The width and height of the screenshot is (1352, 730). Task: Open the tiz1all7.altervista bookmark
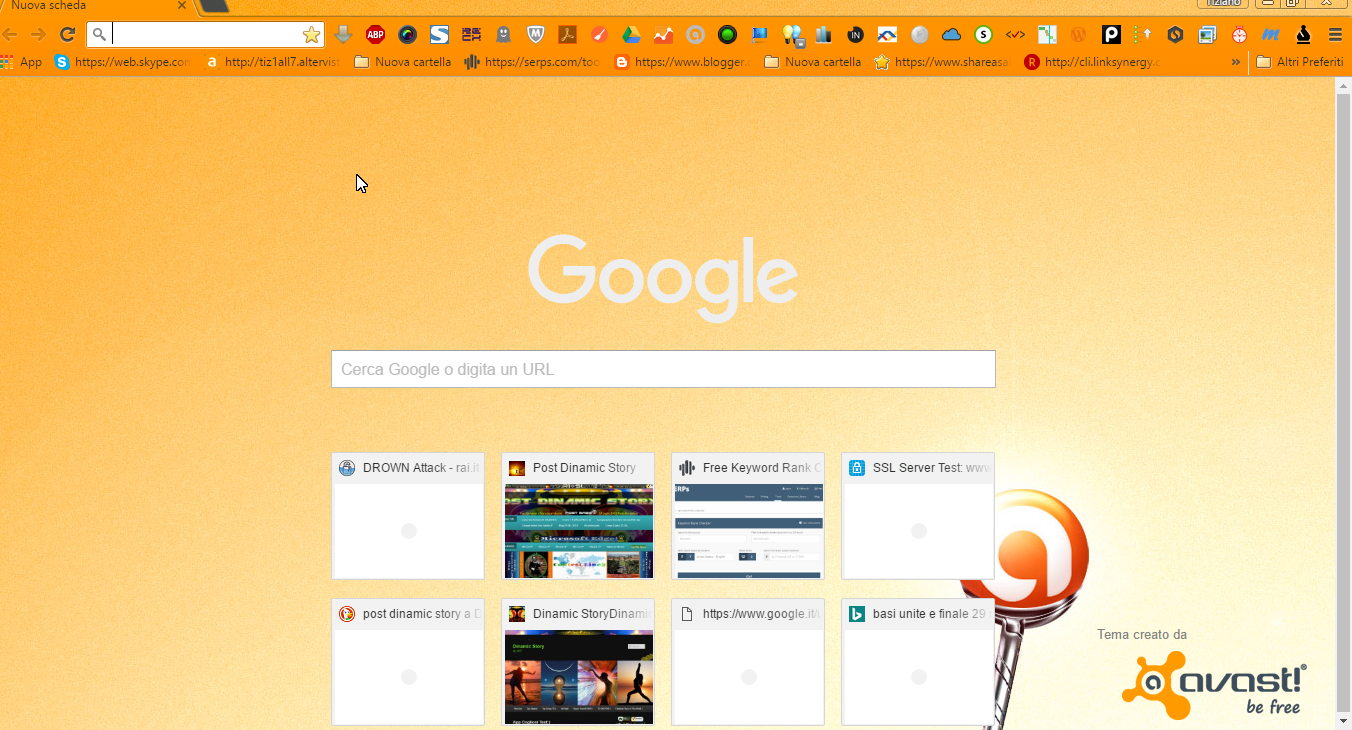pyautogui.click(x=272, y=62)
